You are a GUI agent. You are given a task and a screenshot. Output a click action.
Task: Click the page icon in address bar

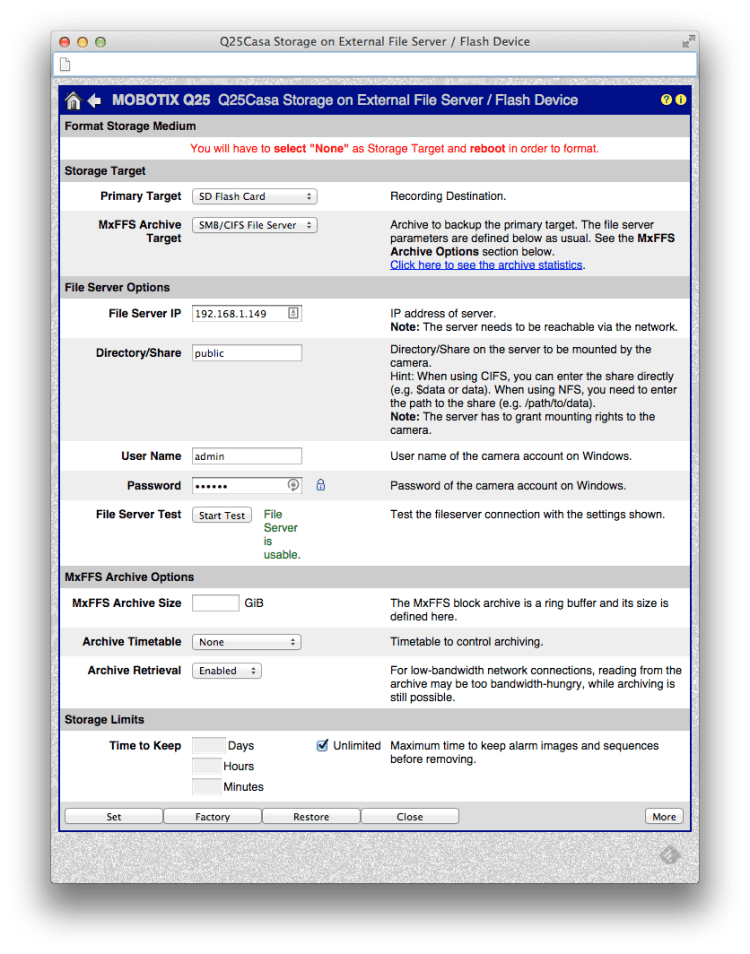click(65, 64)
